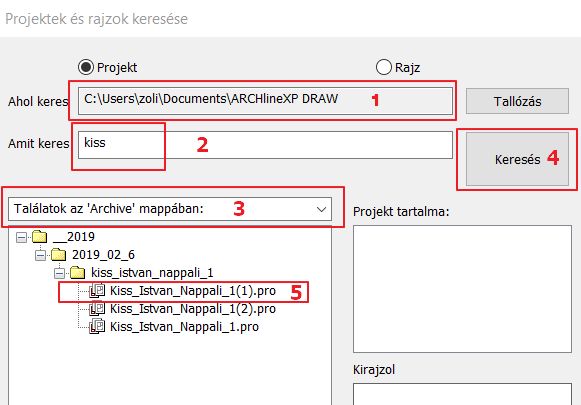581x405 pixels.
Task: Click the Kiss_Istvan_Nappali_1(1).pro project icon
Action: click(x=97, y=291)
